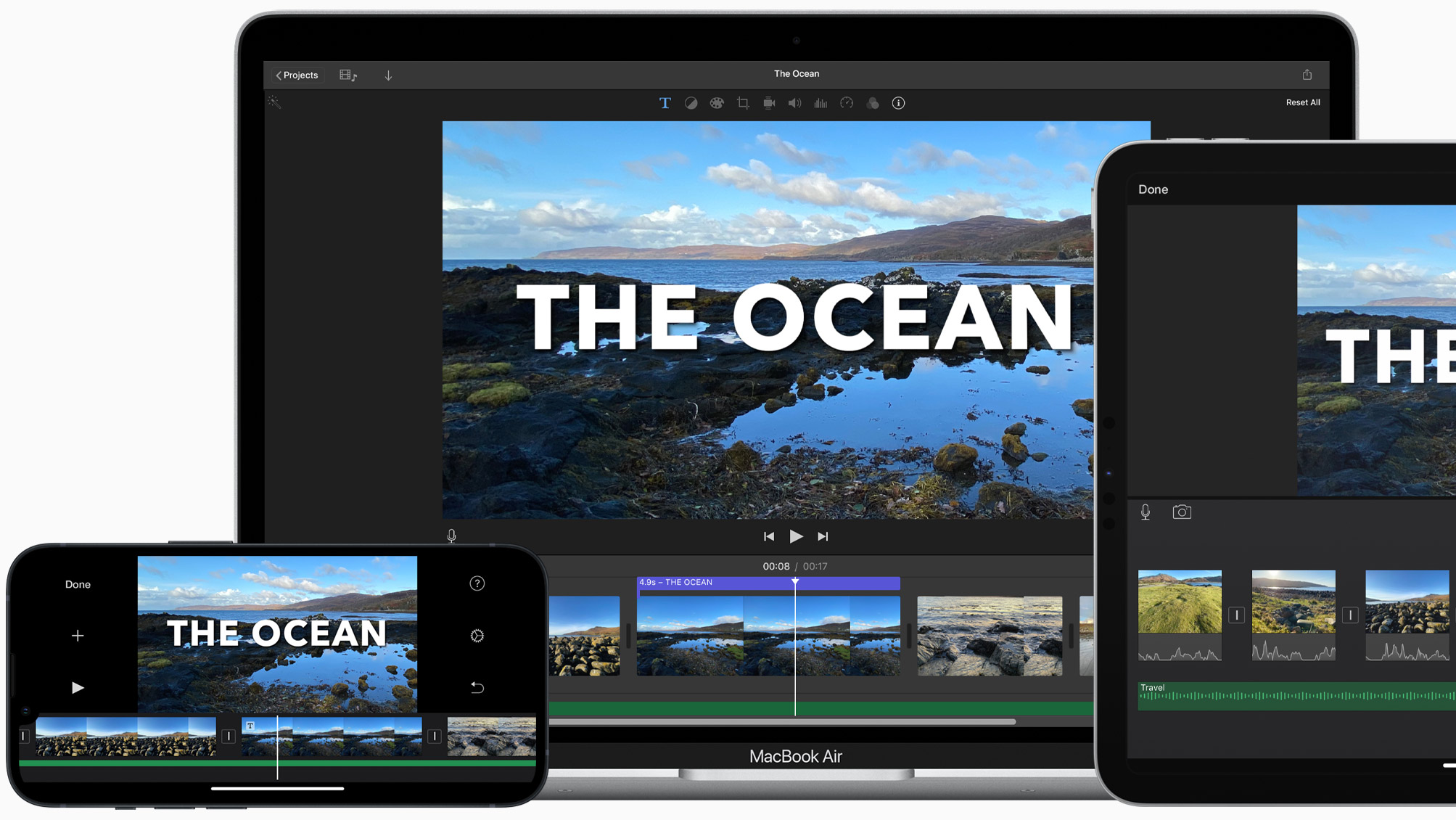Viewport: 1456px width, 820px height.
Task: Click the skip to start button
Action: (769, 536)
